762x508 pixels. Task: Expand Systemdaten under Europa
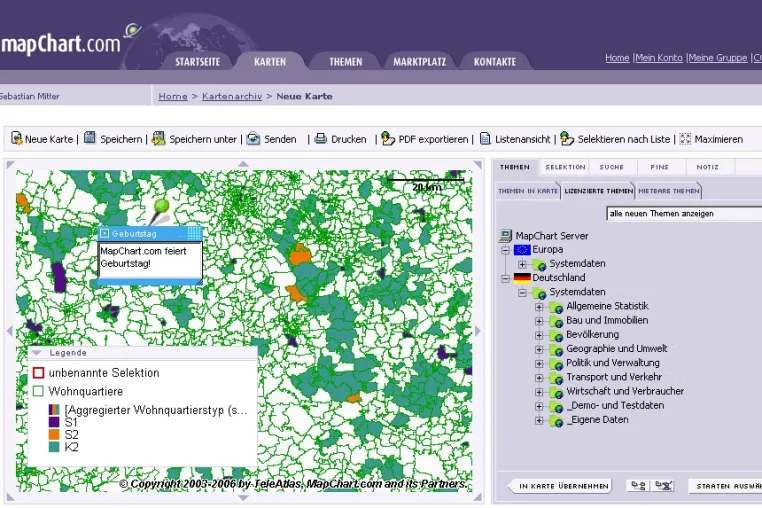coord(522,264)
